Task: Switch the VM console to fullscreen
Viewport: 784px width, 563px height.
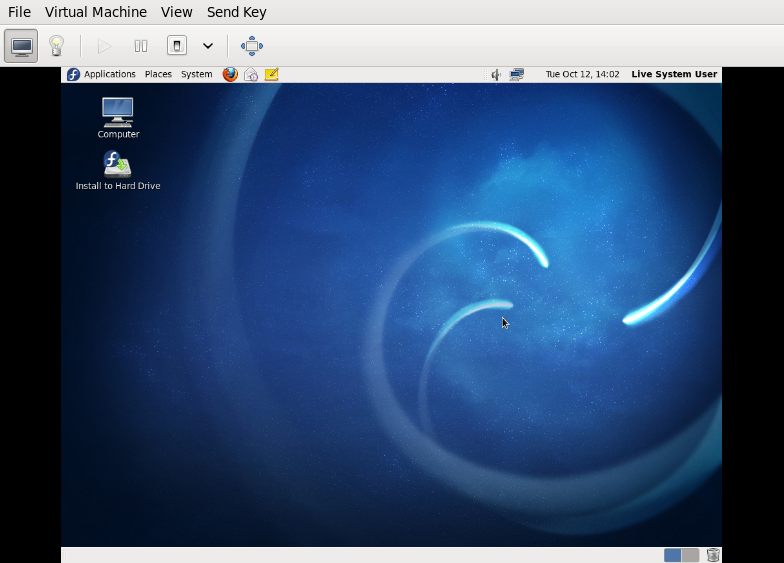Action: 252,46
